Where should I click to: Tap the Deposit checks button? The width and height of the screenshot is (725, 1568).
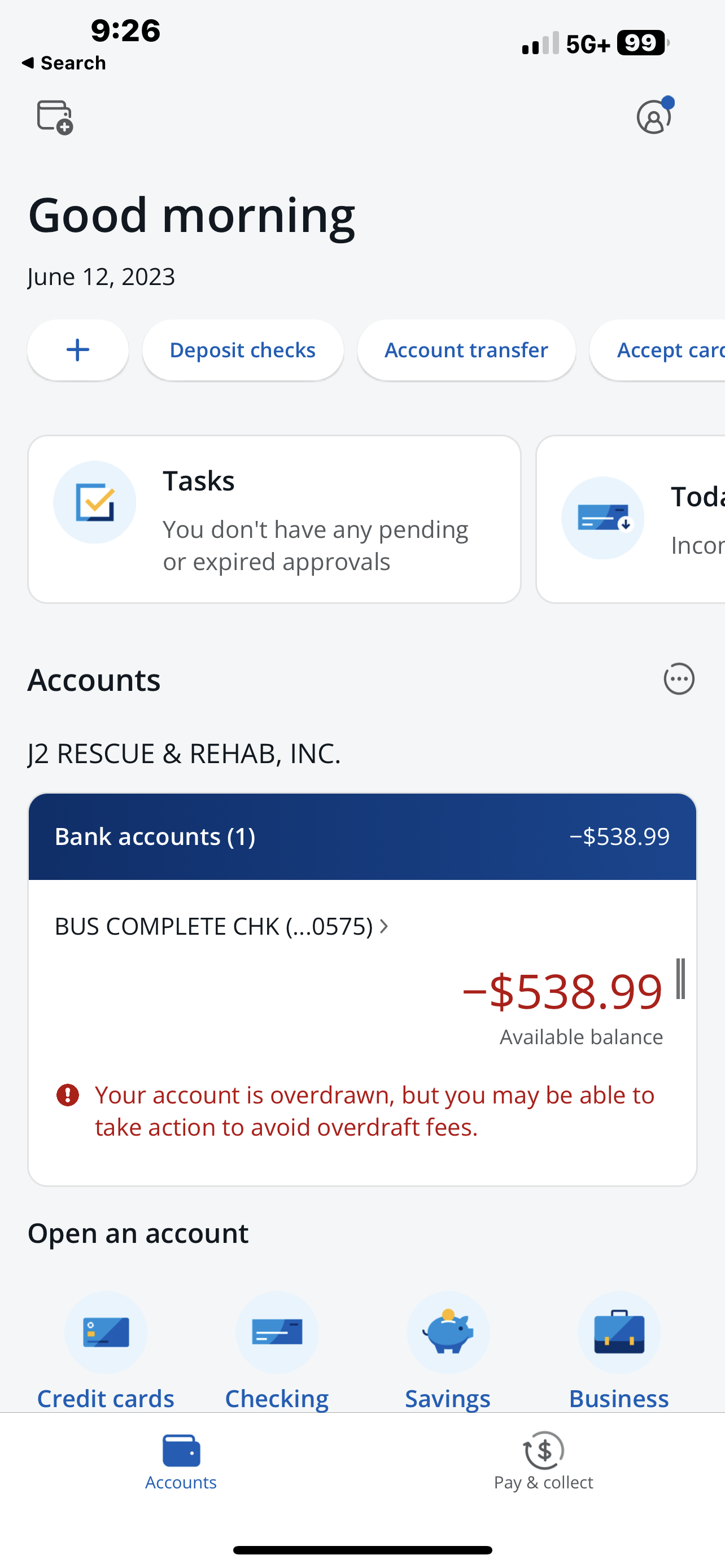pos(243,350)
